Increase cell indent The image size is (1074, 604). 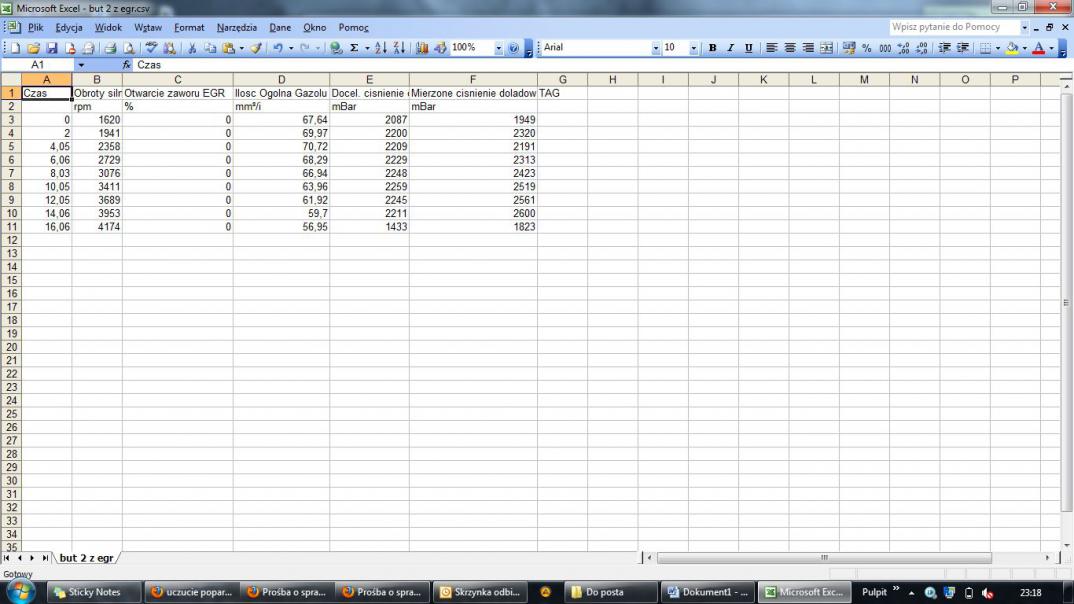[963, 48]
